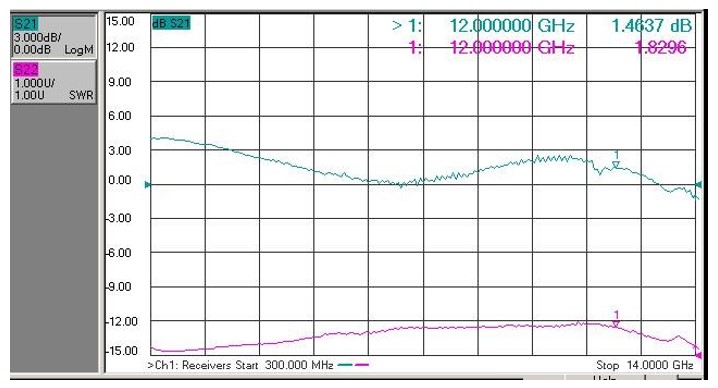Click the 'Start 300.000 MHz' label

(x=284, y=365)
